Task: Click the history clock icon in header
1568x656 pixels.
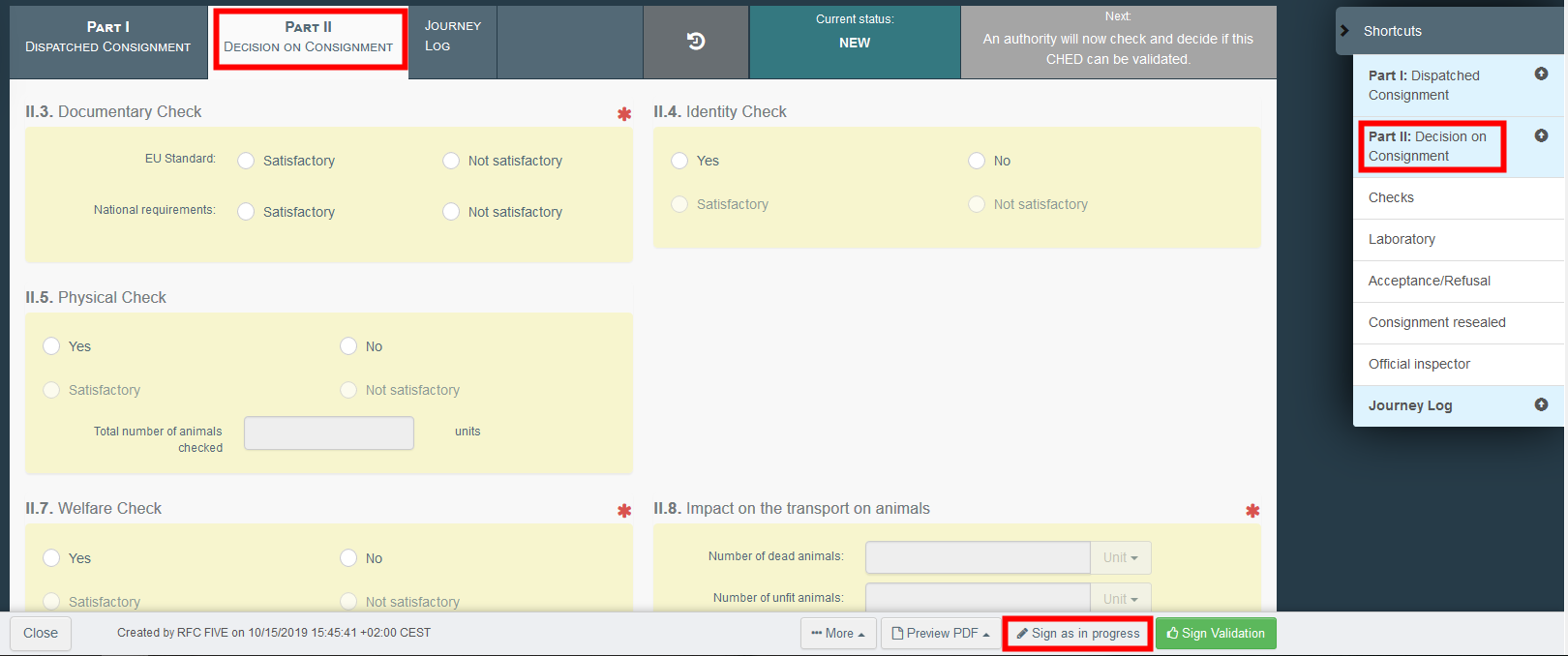Action: coord(696,42)
